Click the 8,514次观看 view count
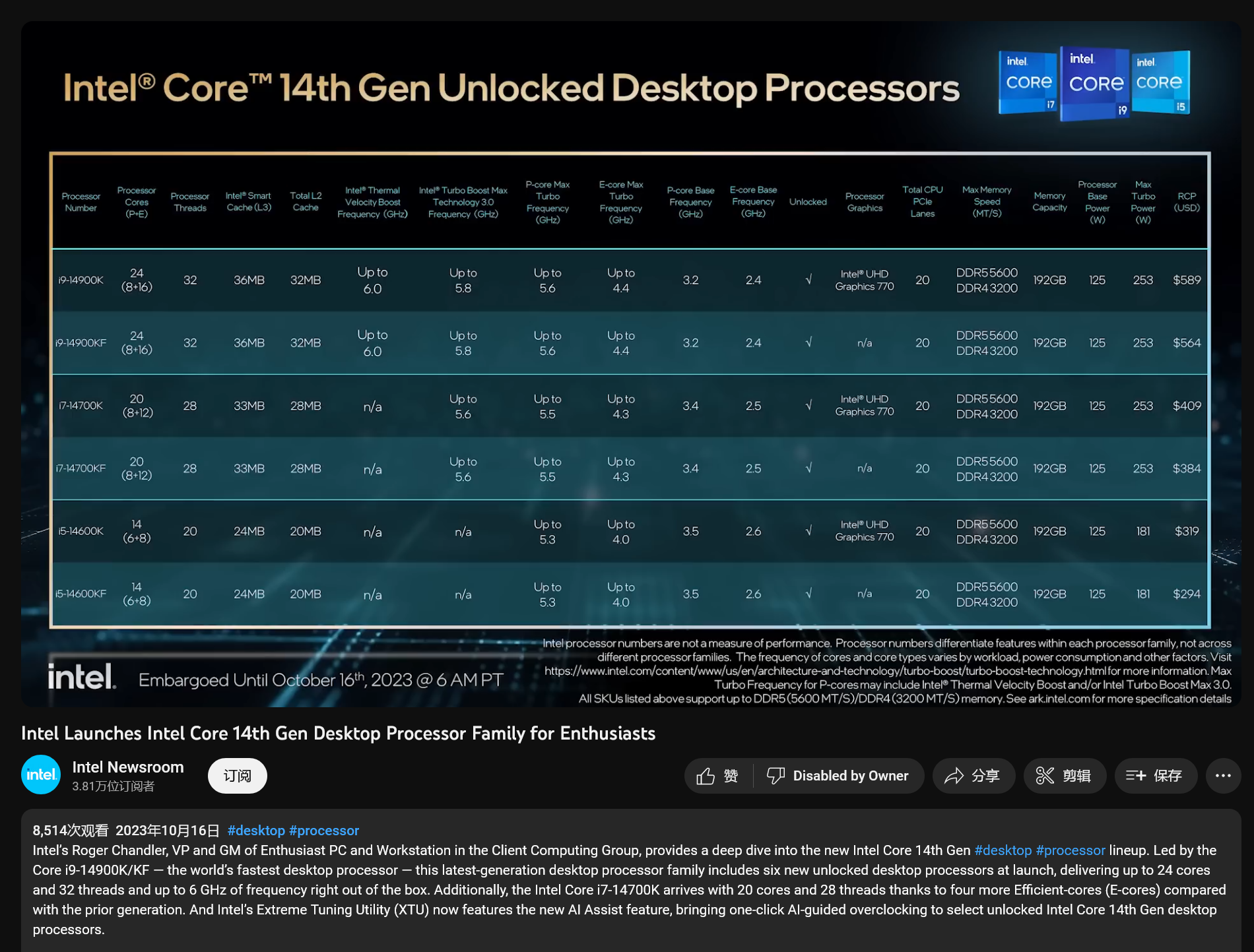This screenshot has height=952, width=1254. [x=71, y=830]
